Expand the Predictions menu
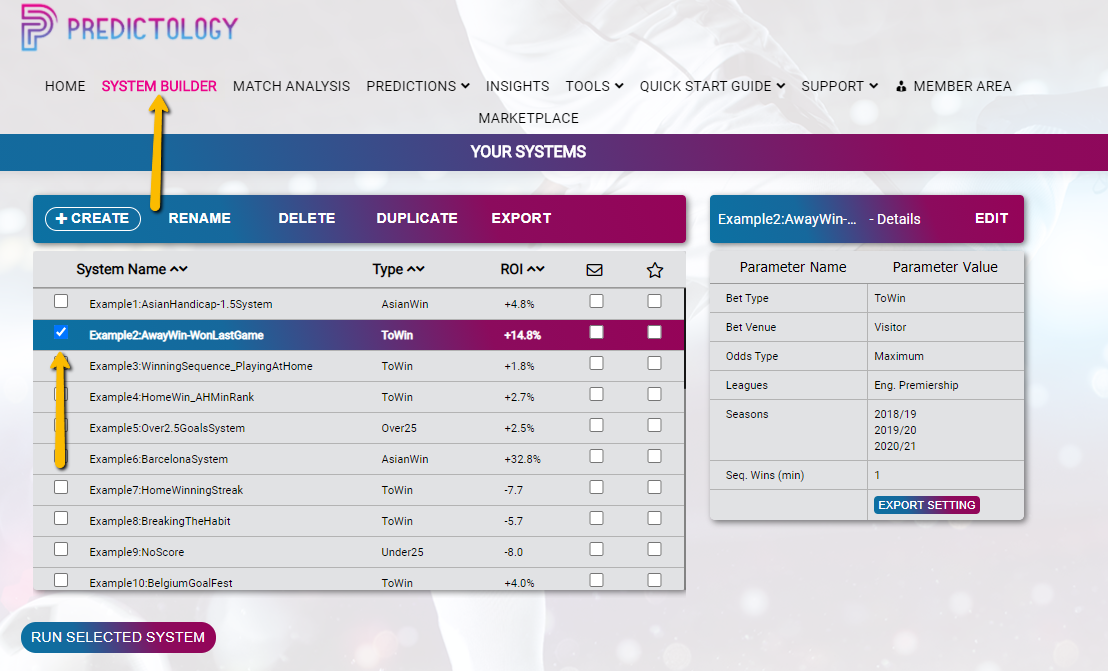The width and height of the screenshot is (1108, 671). (418, 86)
